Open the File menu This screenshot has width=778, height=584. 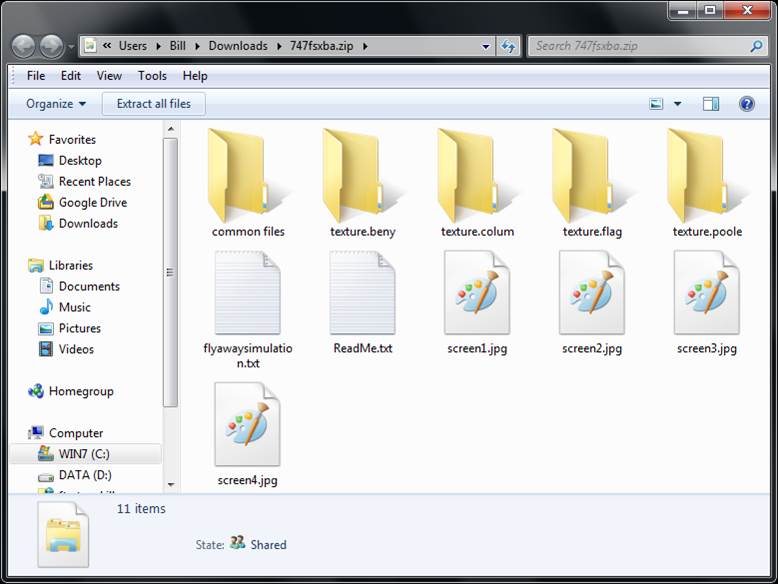point(36,75)
